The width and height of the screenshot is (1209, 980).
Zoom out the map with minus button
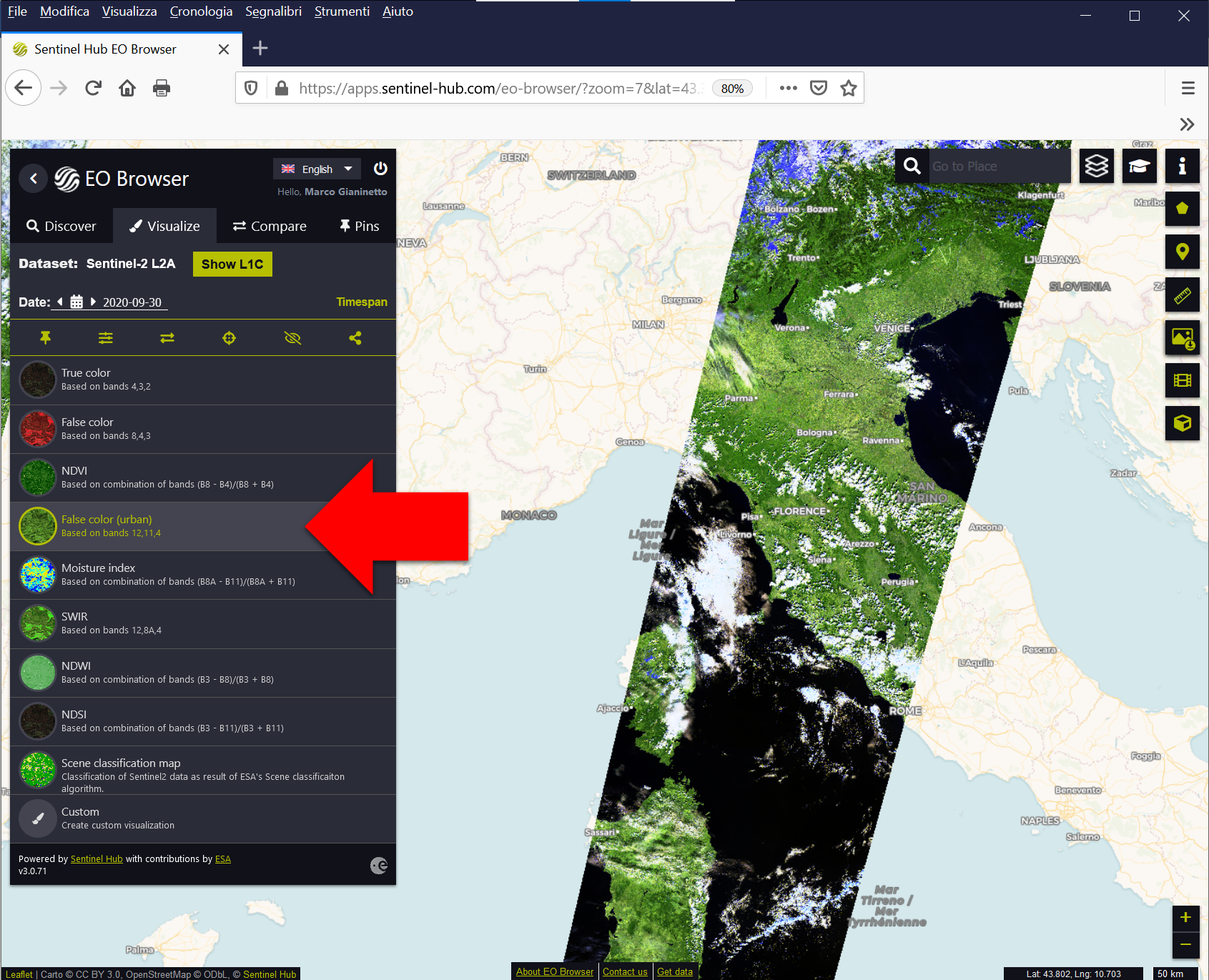[1185, 945]
